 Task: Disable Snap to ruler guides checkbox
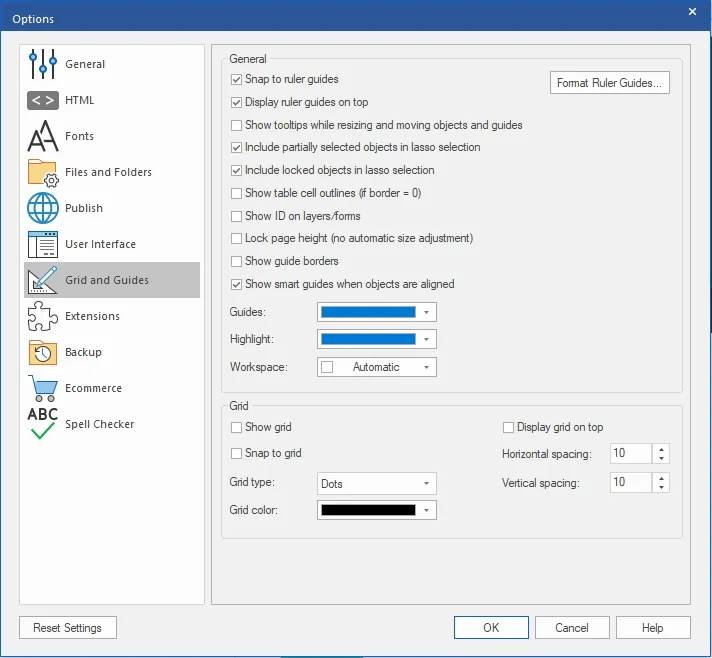coord(236,79)
